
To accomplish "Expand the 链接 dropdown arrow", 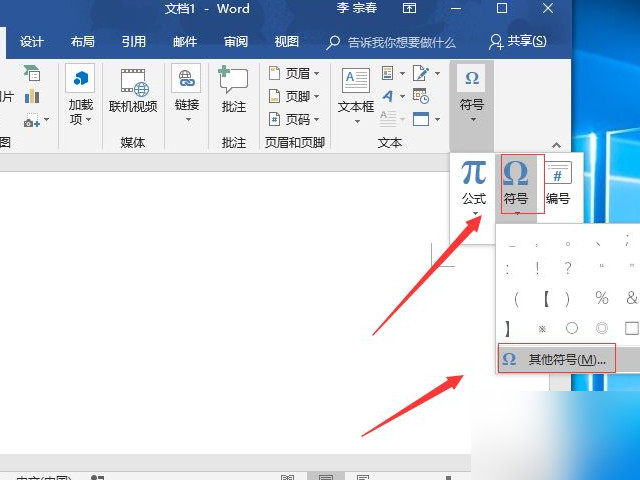I will click(188, 120).
